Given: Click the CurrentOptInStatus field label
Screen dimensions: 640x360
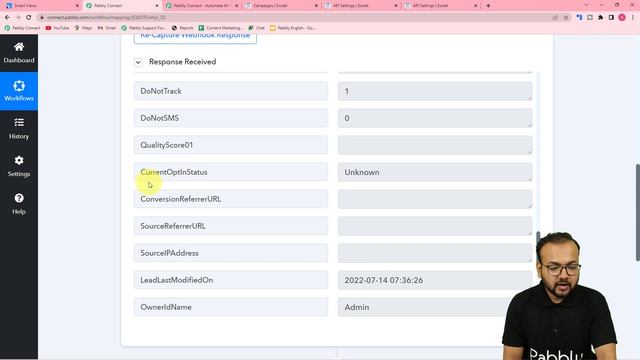Looking at the screenshot, I should 231,172.
